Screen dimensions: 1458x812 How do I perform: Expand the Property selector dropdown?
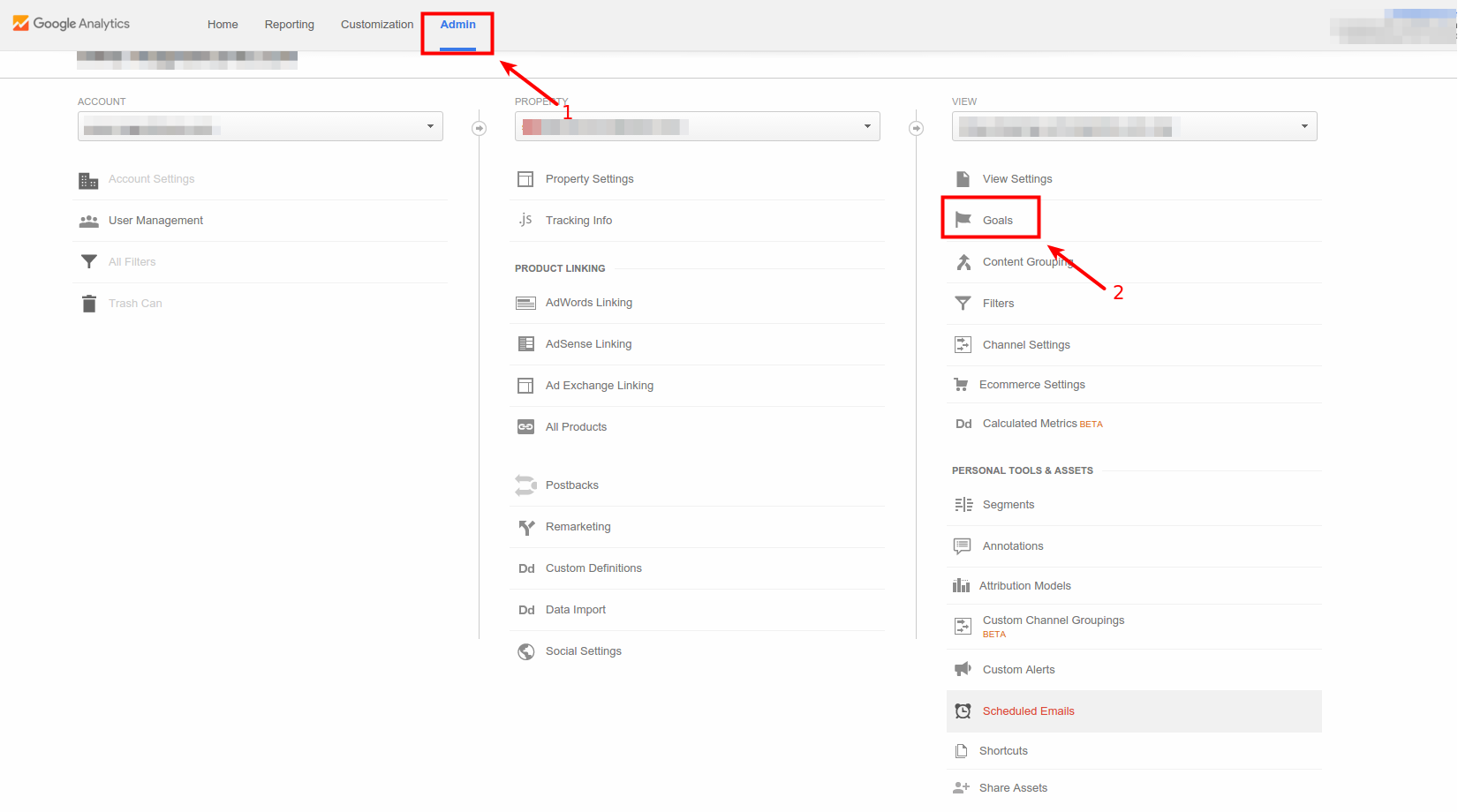698,126
